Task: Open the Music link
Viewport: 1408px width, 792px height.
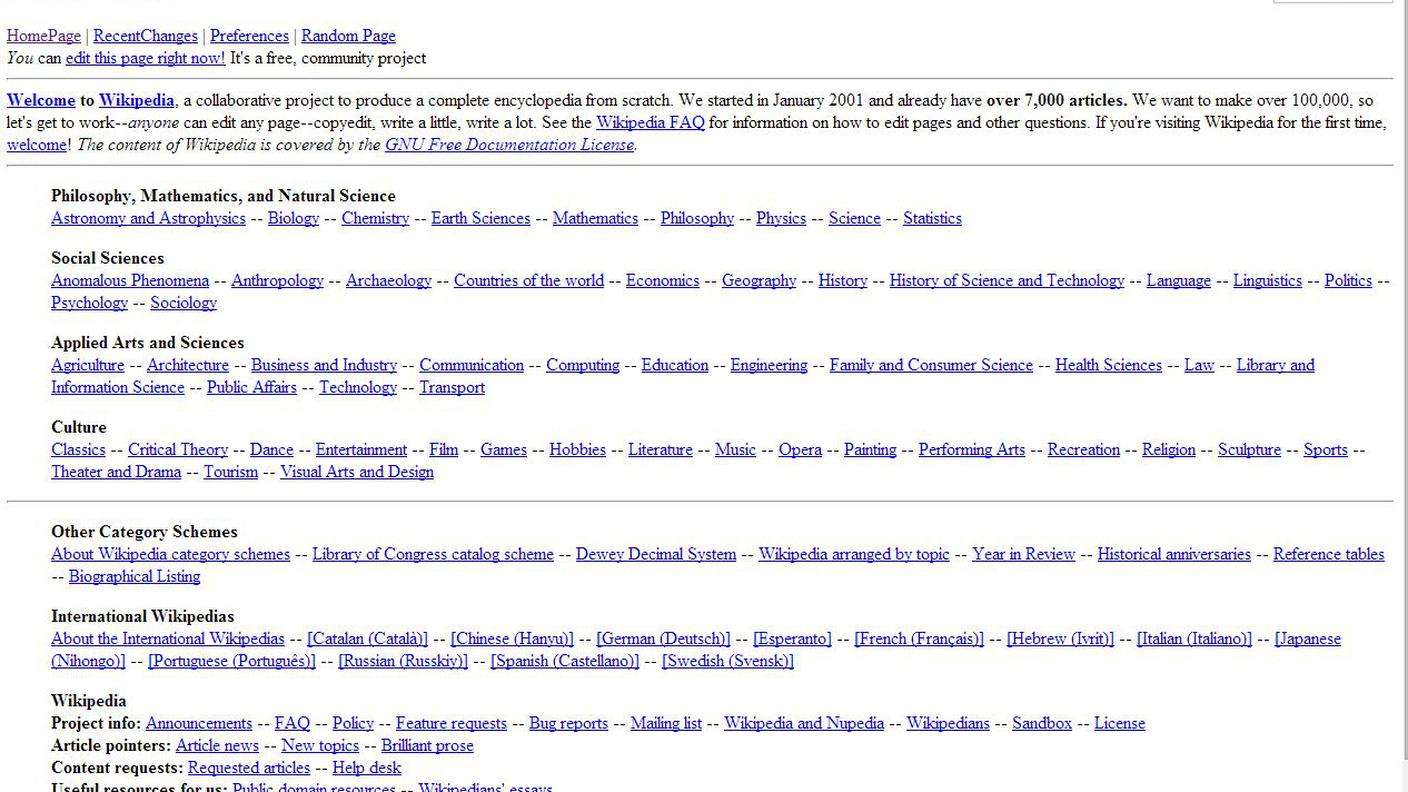Action: (x=735, y=450)
